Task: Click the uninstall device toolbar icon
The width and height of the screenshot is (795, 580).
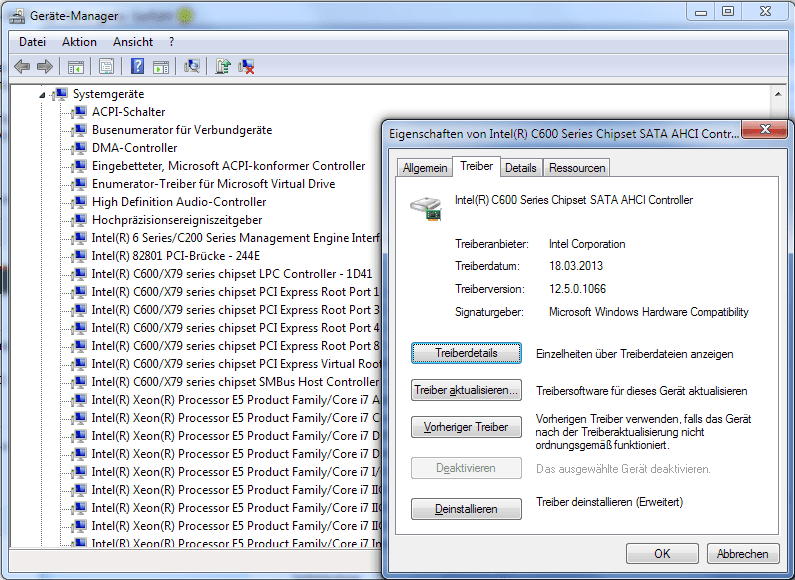Action: click(246, 66)
